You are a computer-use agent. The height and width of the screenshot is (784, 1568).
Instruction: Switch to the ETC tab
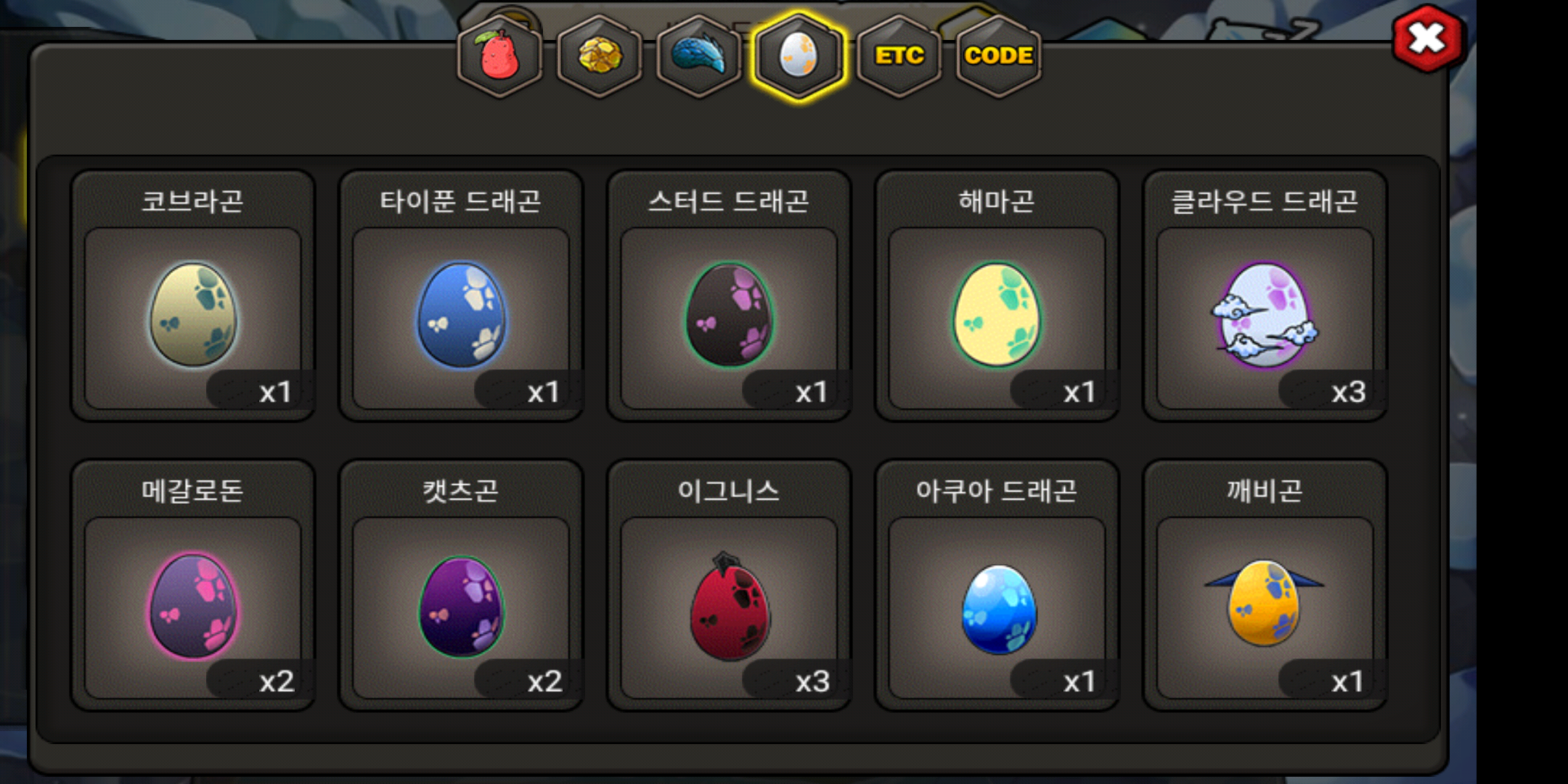click(x=899, y=56)
